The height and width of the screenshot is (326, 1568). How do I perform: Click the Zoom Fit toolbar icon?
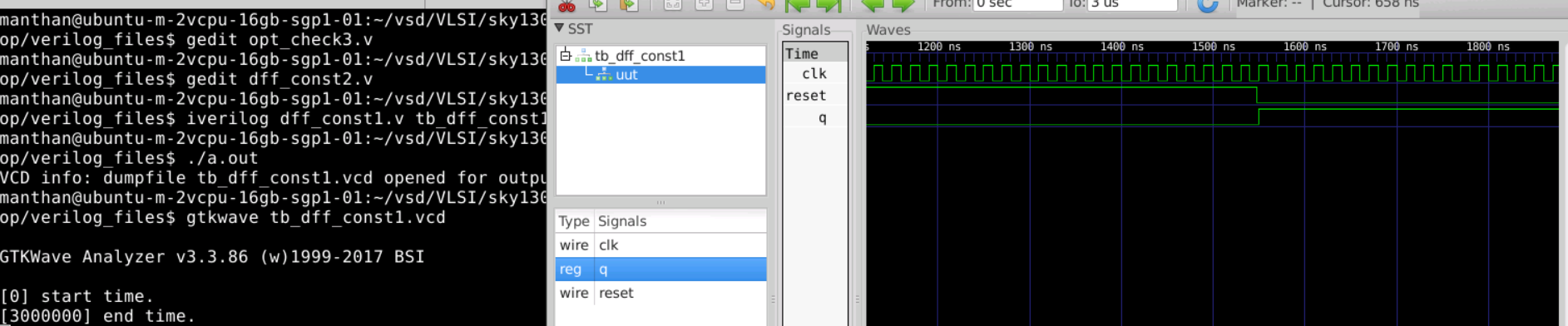click(672, 5)
